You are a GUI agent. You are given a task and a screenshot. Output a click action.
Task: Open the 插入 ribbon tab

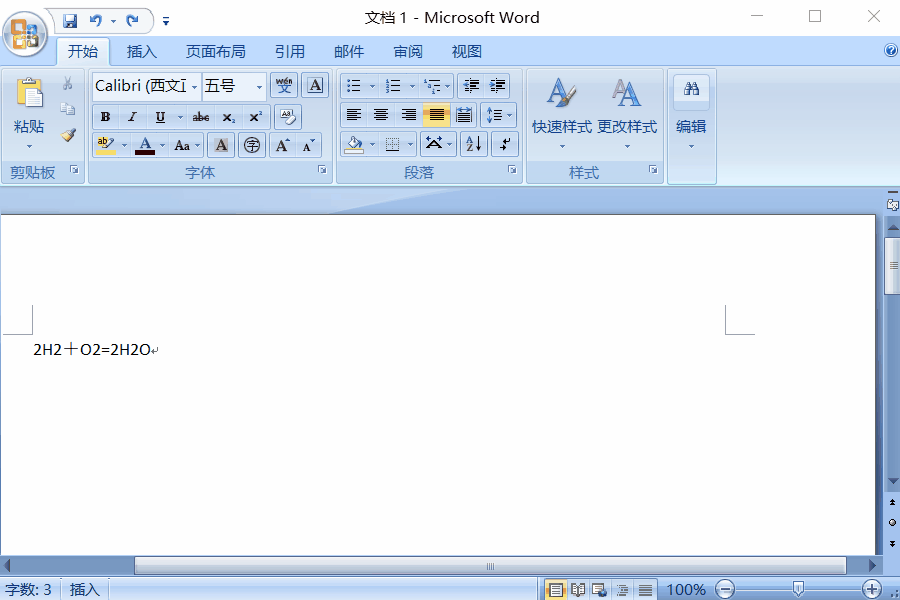click(x=141, y=52)
